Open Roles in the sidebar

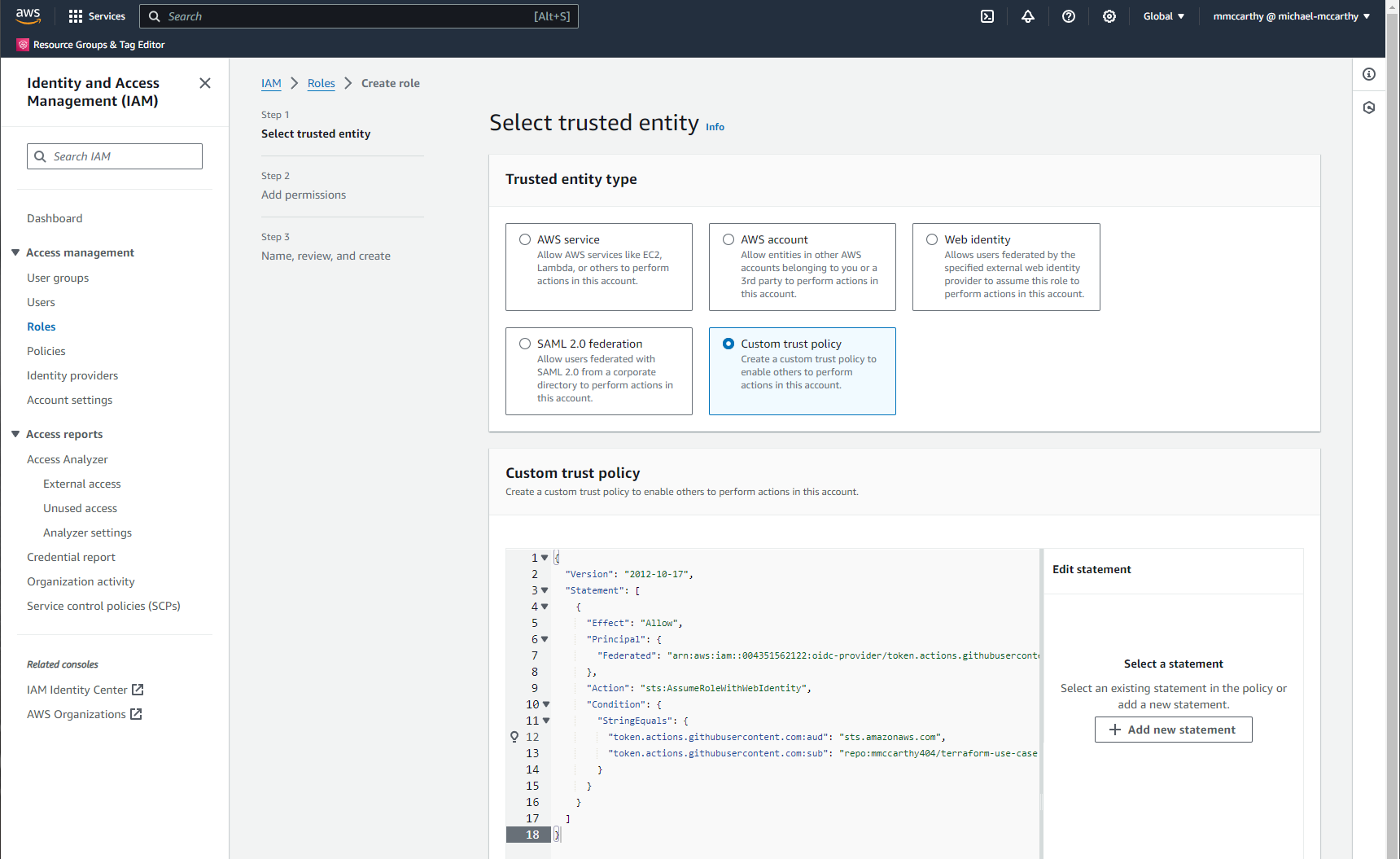42,327
